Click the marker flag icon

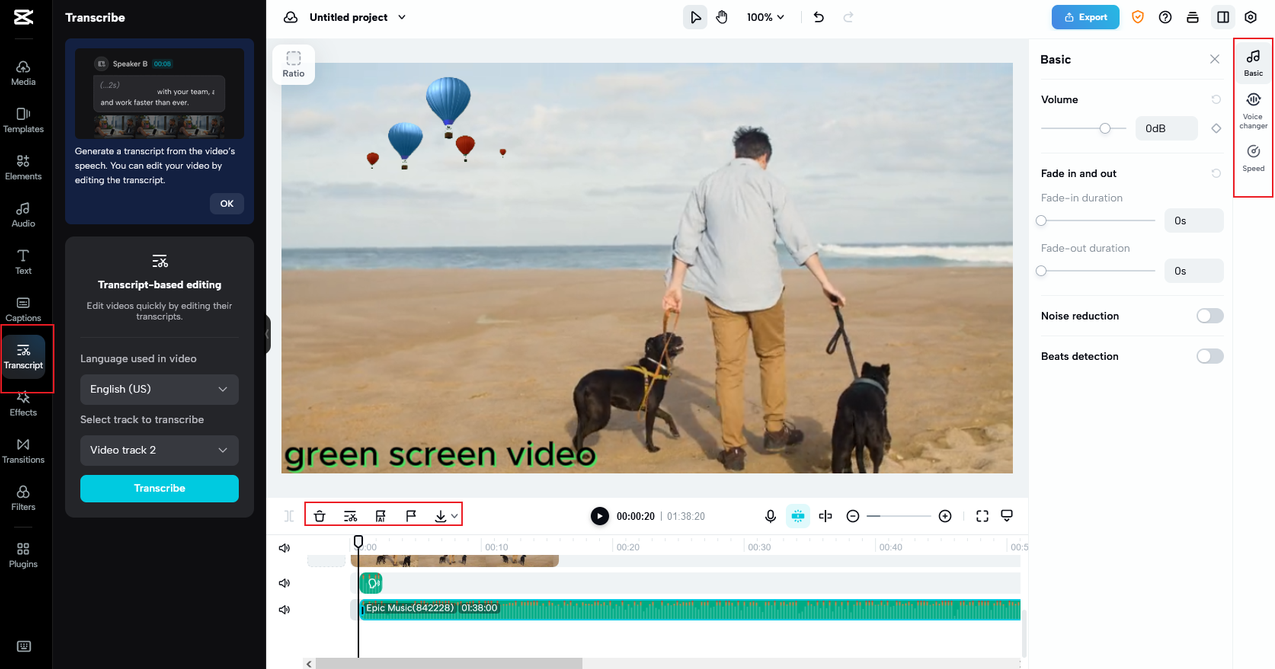pyautogui.click(x=411, y=516)
